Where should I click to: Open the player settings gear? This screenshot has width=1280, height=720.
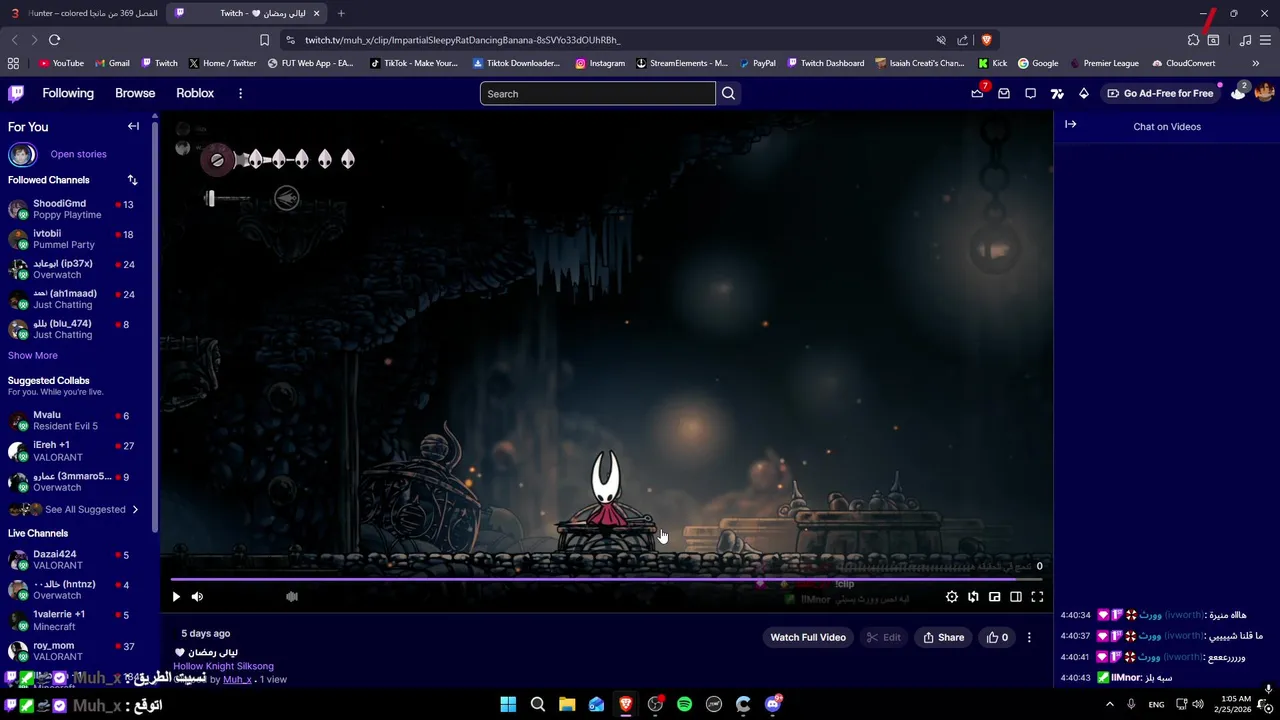point(952,597)
